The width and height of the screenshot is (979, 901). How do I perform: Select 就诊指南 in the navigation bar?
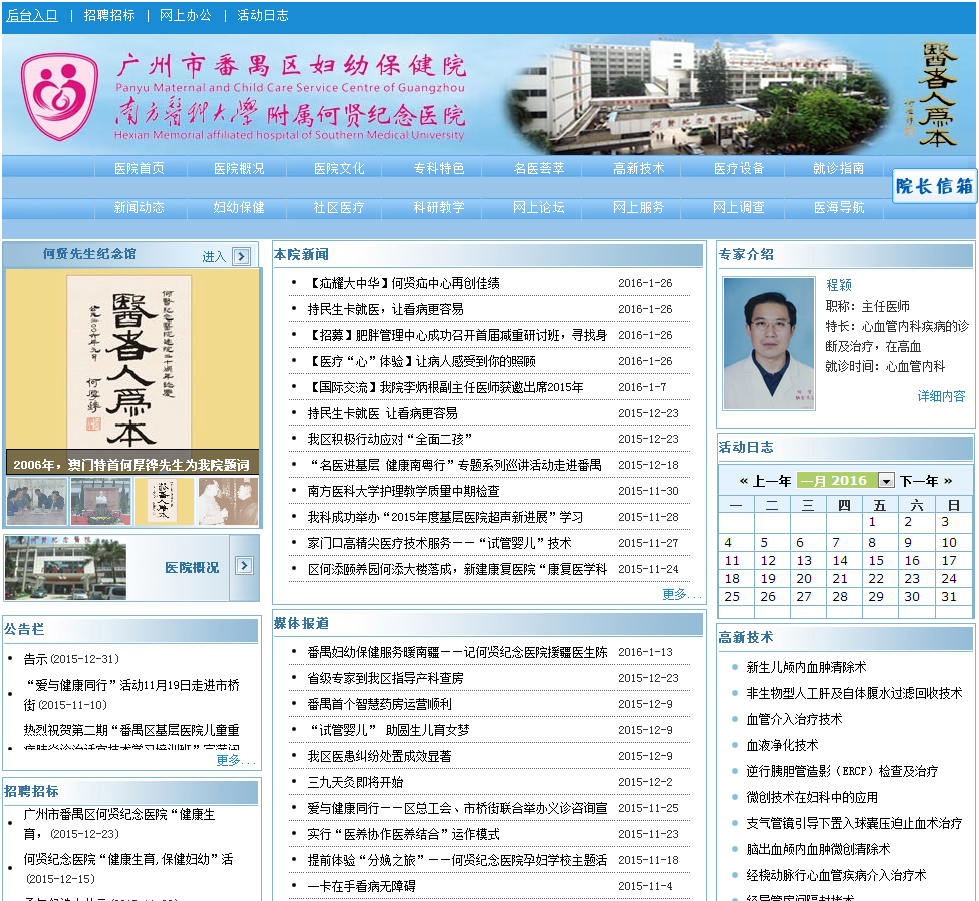coord(839,168)
